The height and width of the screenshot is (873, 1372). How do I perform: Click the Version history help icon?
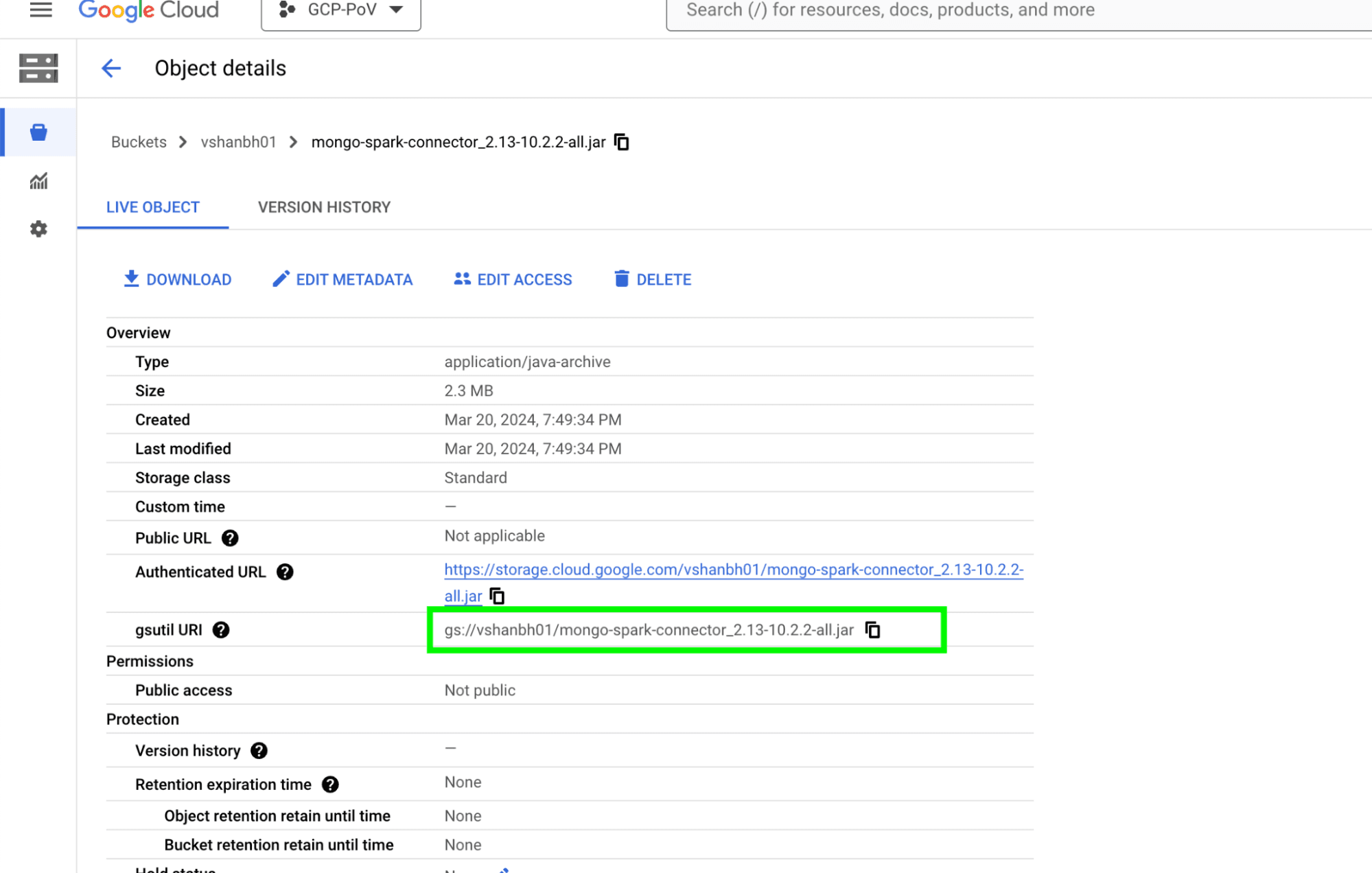[x=259, y=751]
